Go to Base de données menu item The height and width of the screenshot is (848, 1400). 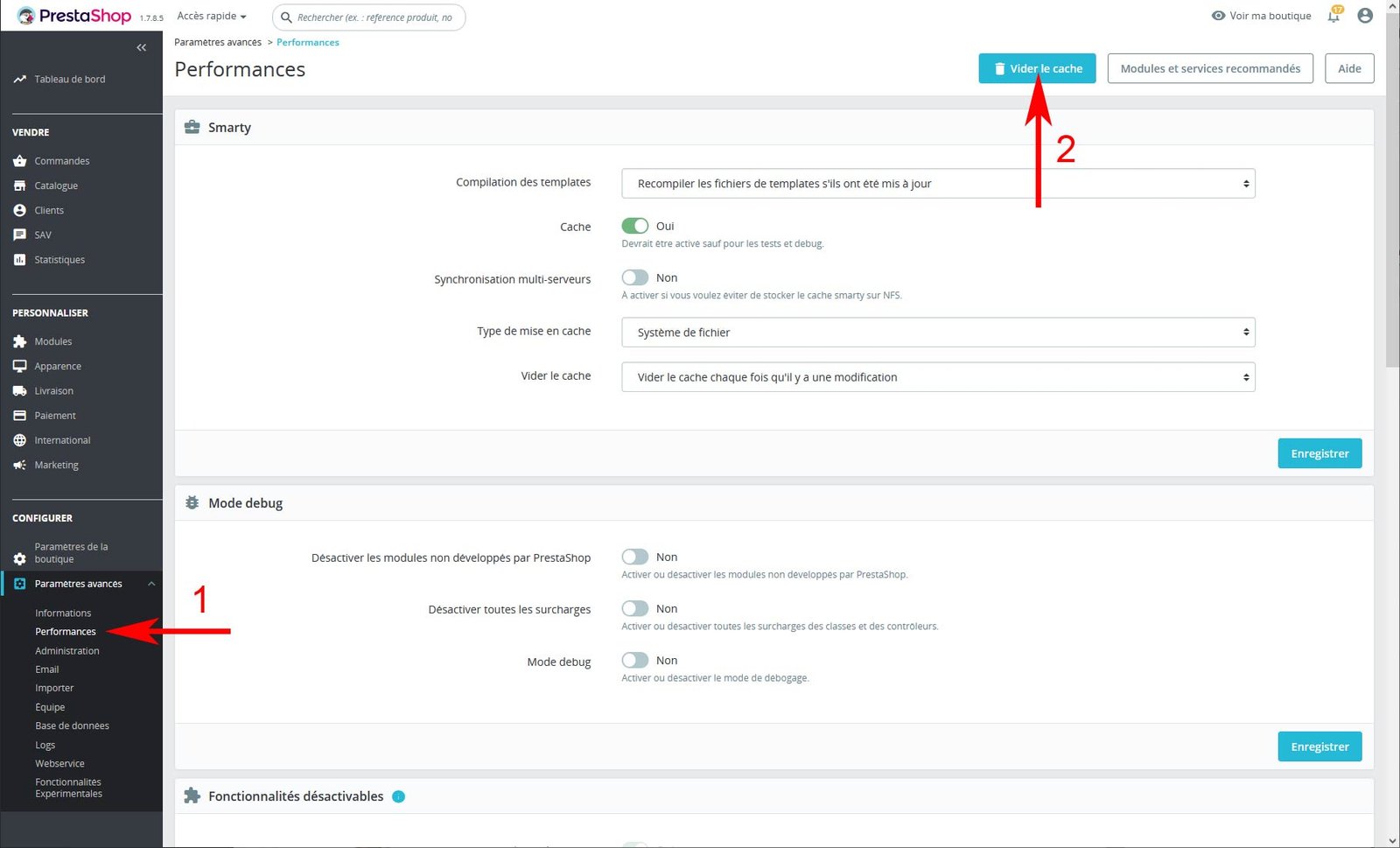72,725
